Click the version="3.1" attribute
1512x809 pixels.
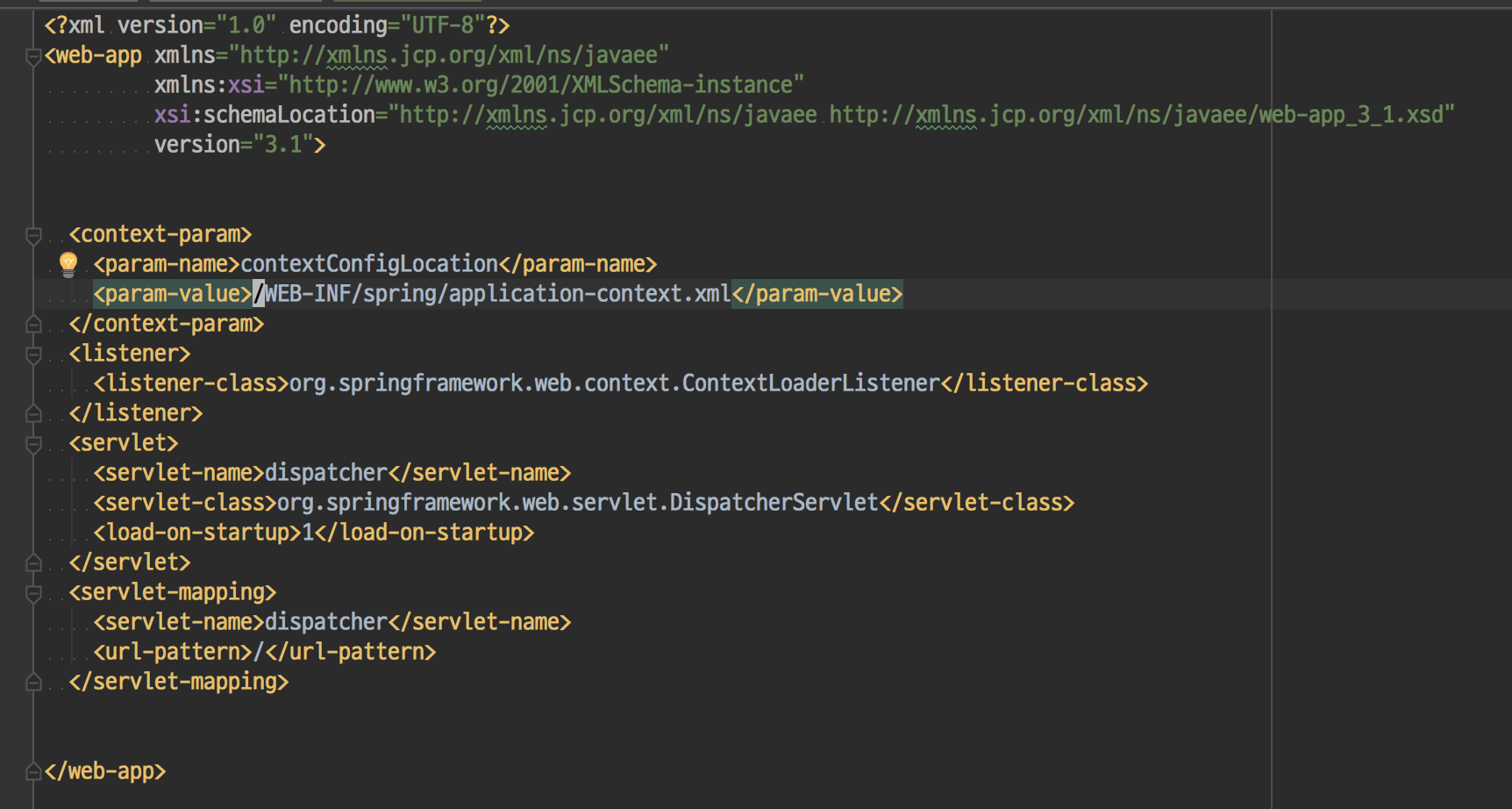coord(234,145)
